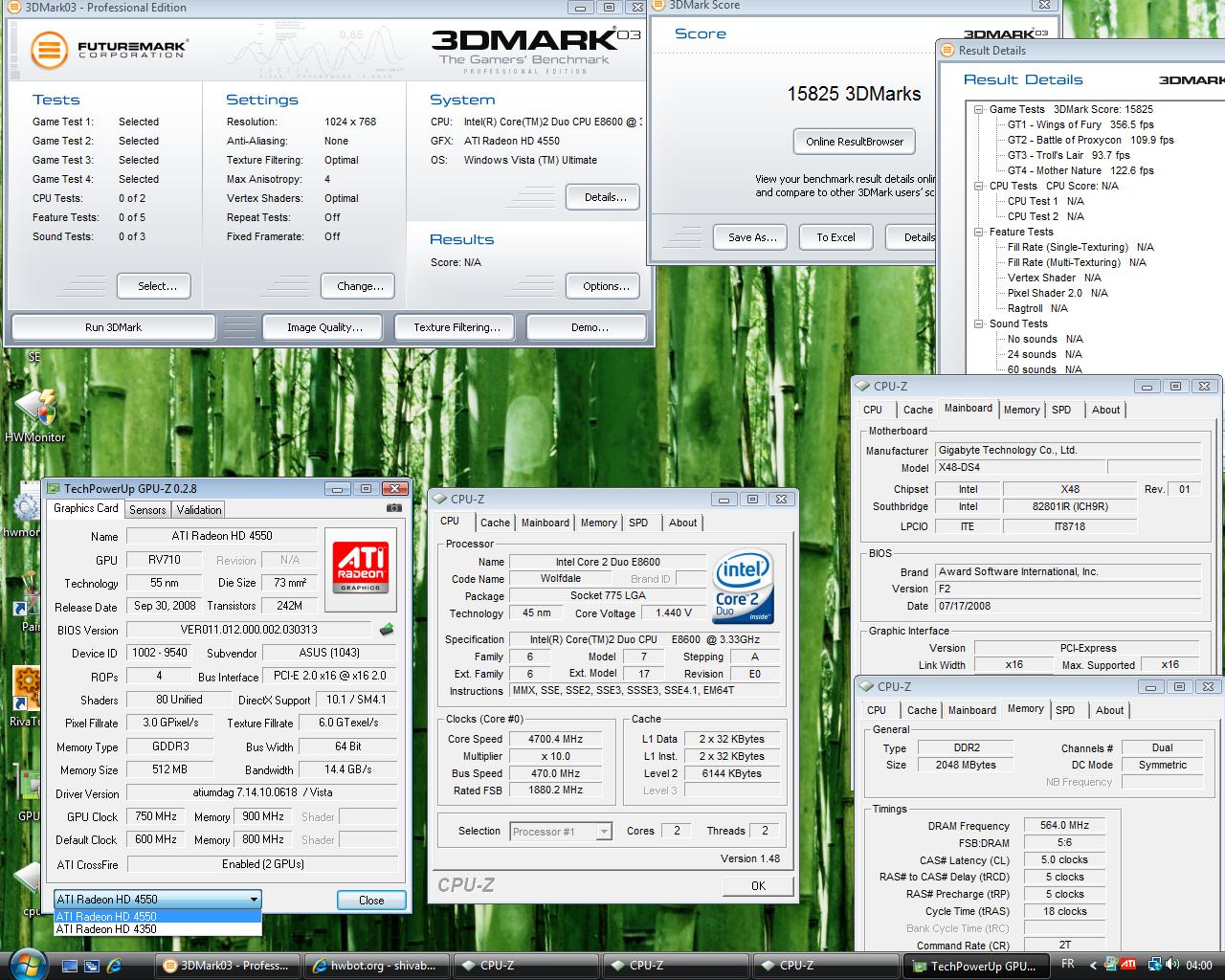The height and width of the screenshot is (980, 1225).
Task: Open CPU tab in CPU-Z memory timings window
Action: 877,710
